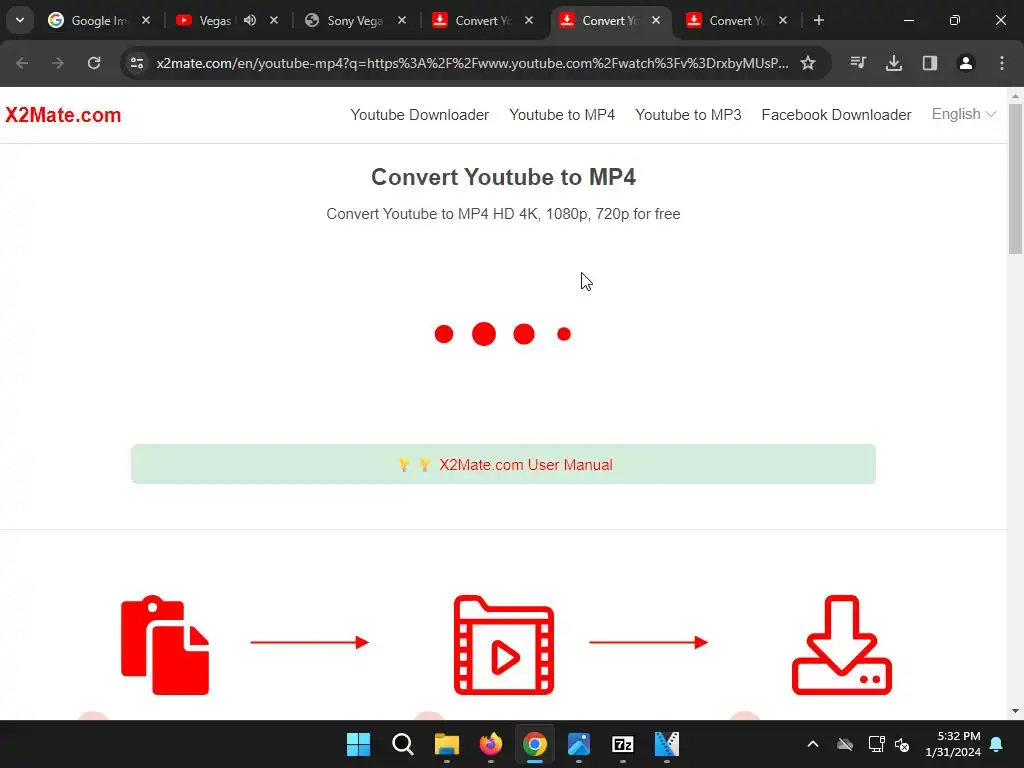Toggle the Chrome side panel
The image size is (1024, 768).
point(929,63)
